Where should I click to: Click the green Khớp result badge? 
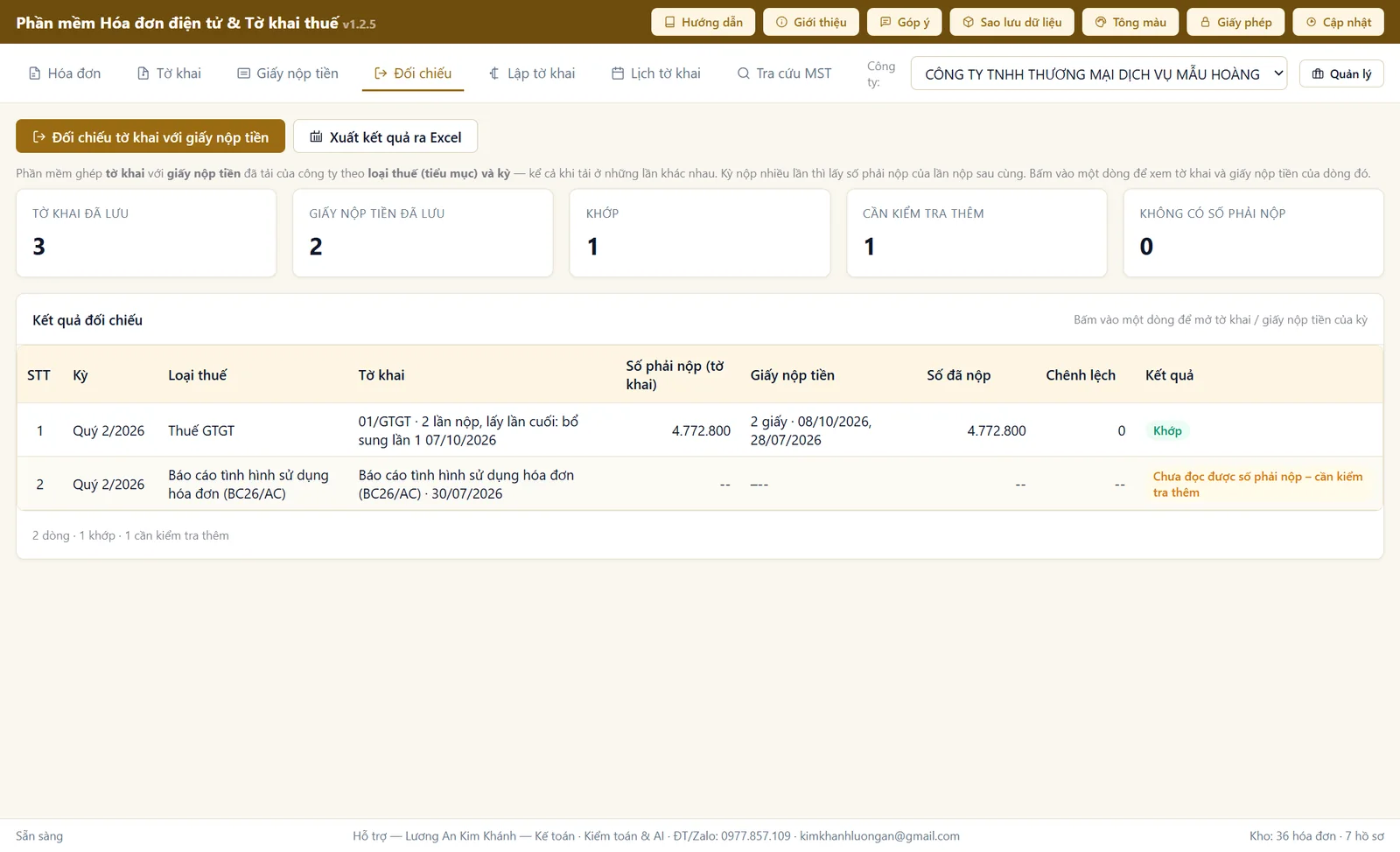click(1167, 430)
